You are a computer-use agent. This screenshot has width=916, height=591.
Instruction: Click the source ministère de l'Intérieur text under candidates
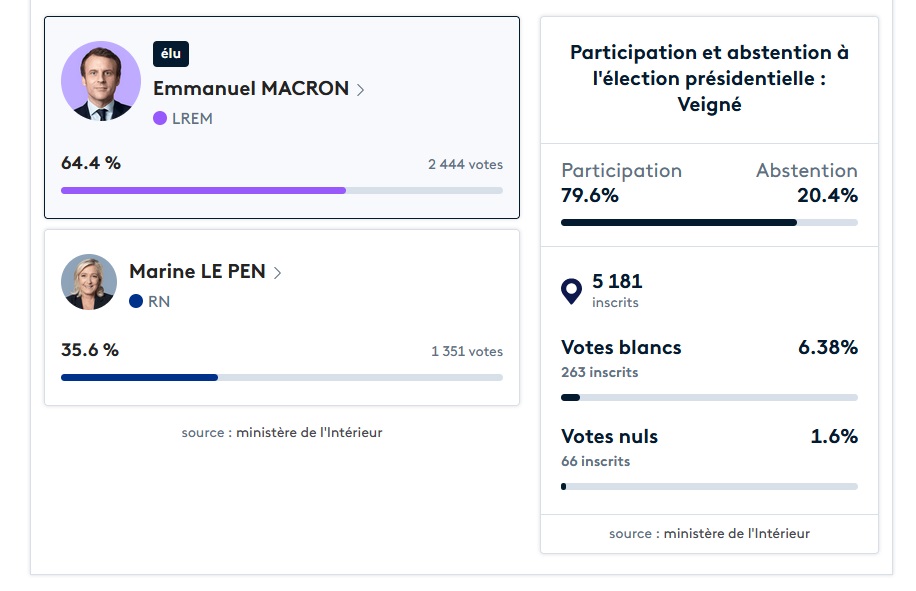(282, 433)
